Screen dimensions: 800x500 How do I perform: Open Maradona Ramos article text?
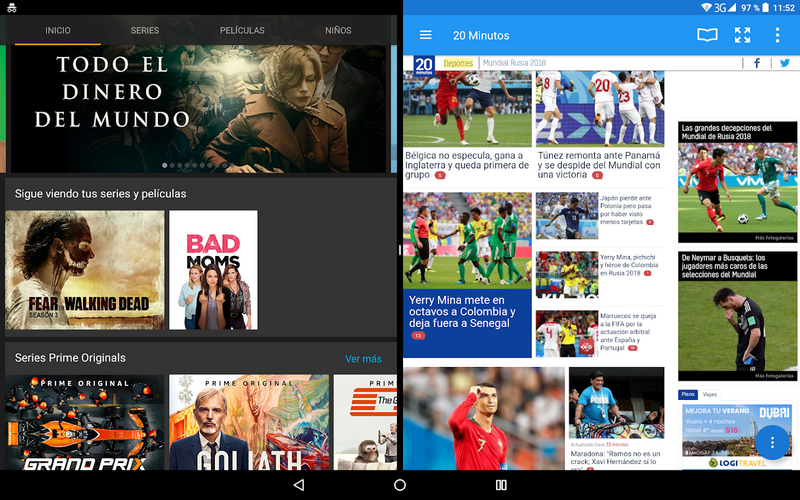click(615, 461)
